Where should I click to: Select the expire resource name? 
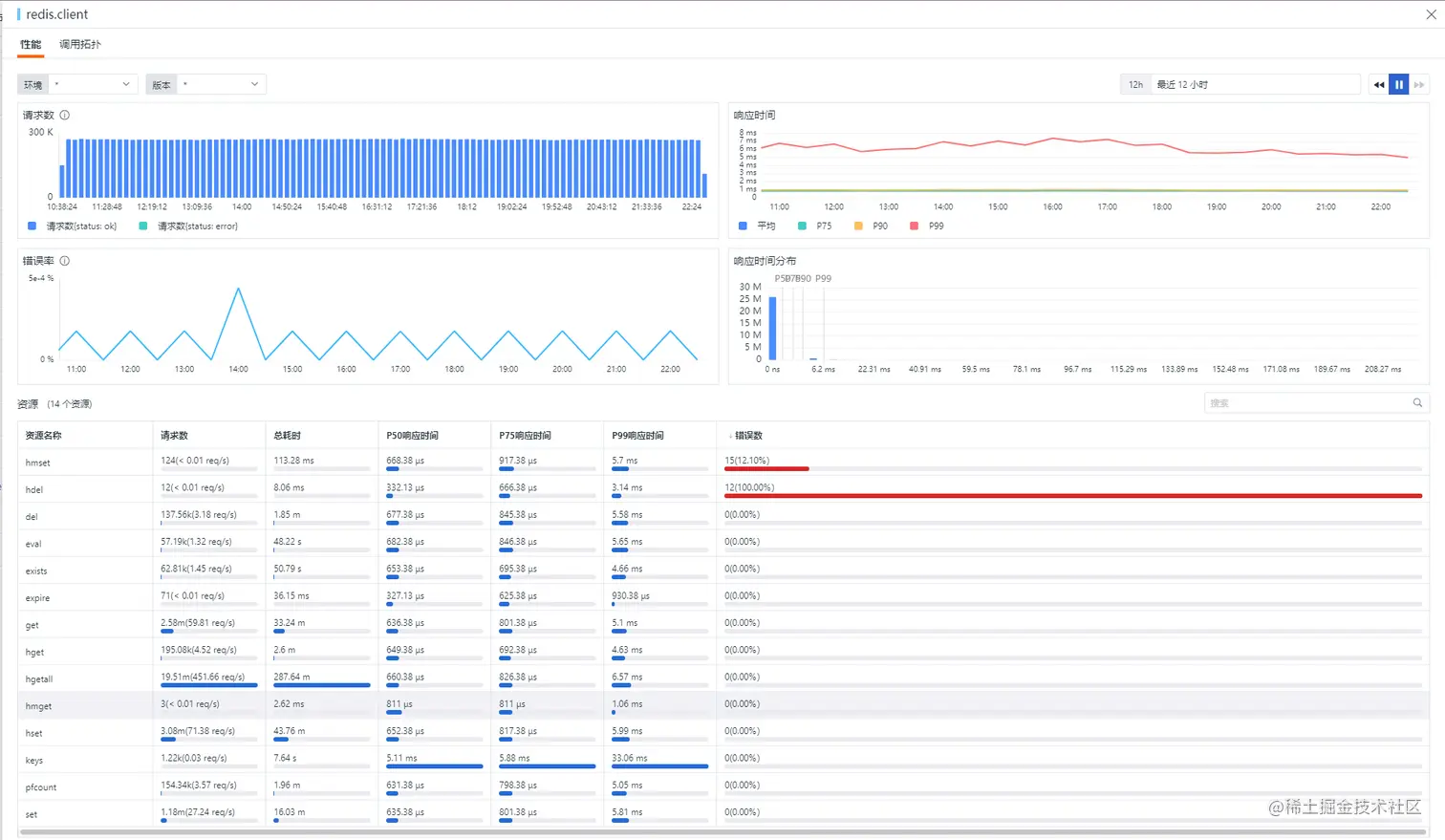(37, 598)
